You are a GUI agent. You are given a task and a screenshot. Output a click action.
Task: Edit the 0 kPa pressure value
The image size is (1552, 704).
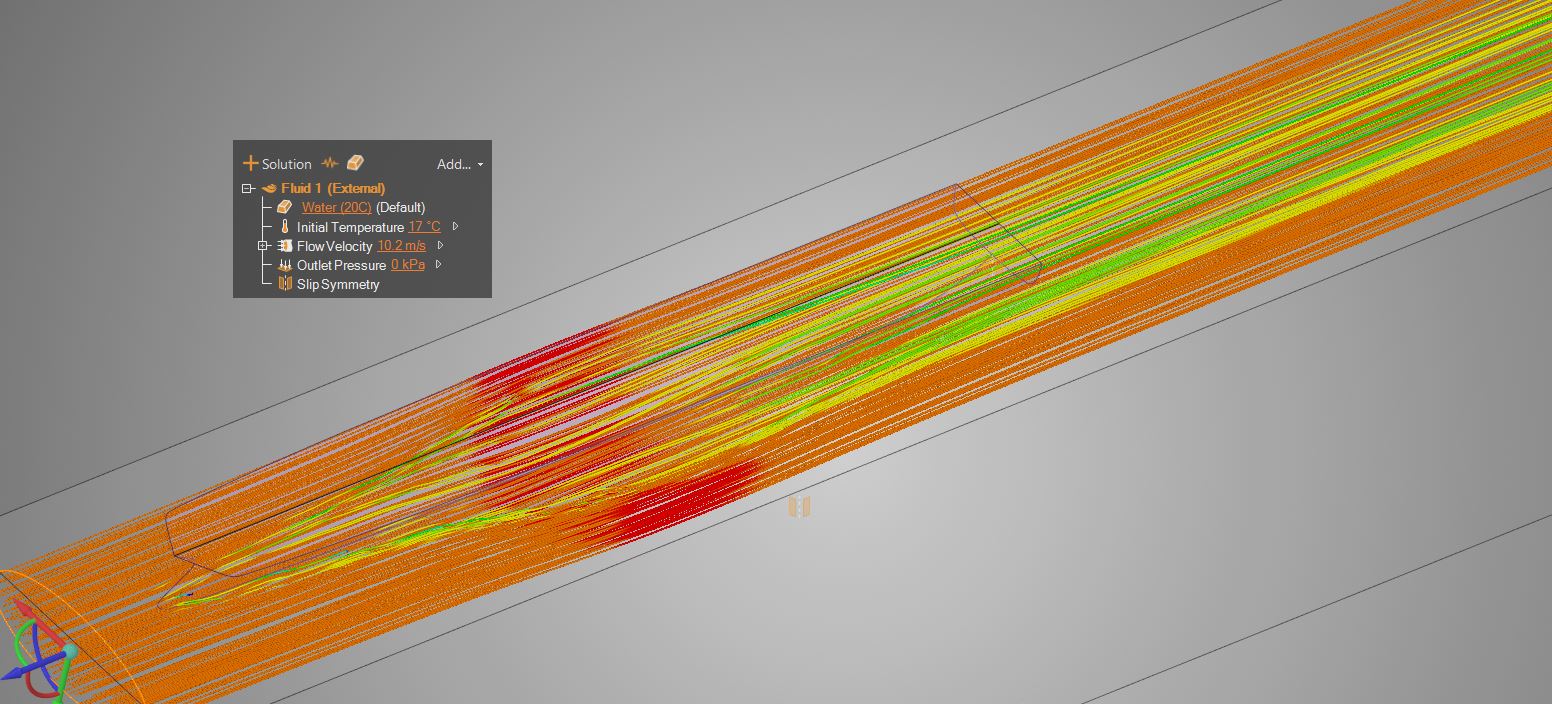408,265
